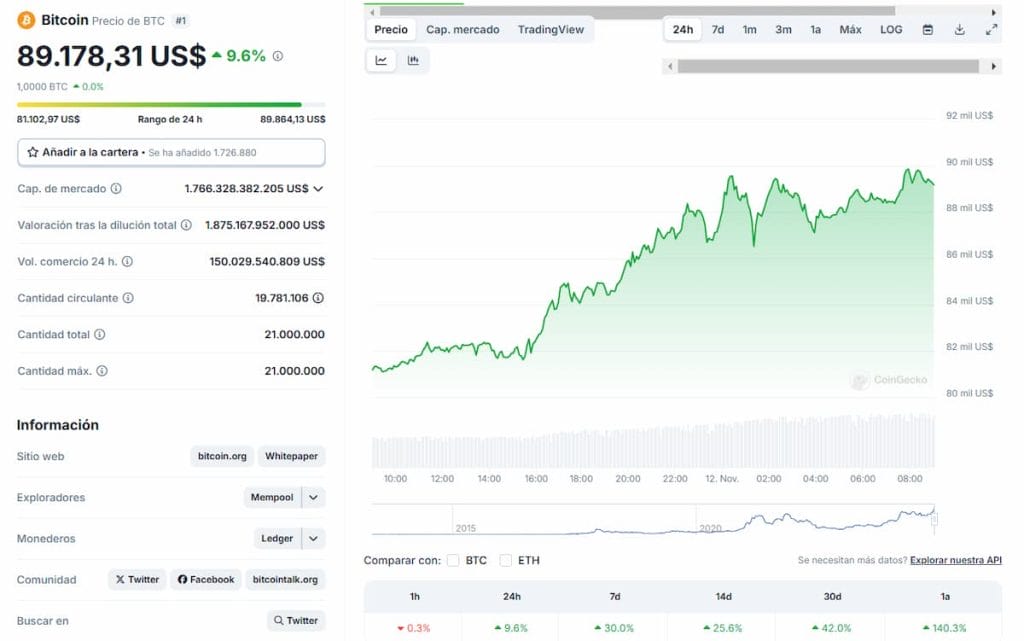Click 1.766.328.382.205 US$ market cap value
Viewport: 1024px width, 641px height.
point(246,189)
